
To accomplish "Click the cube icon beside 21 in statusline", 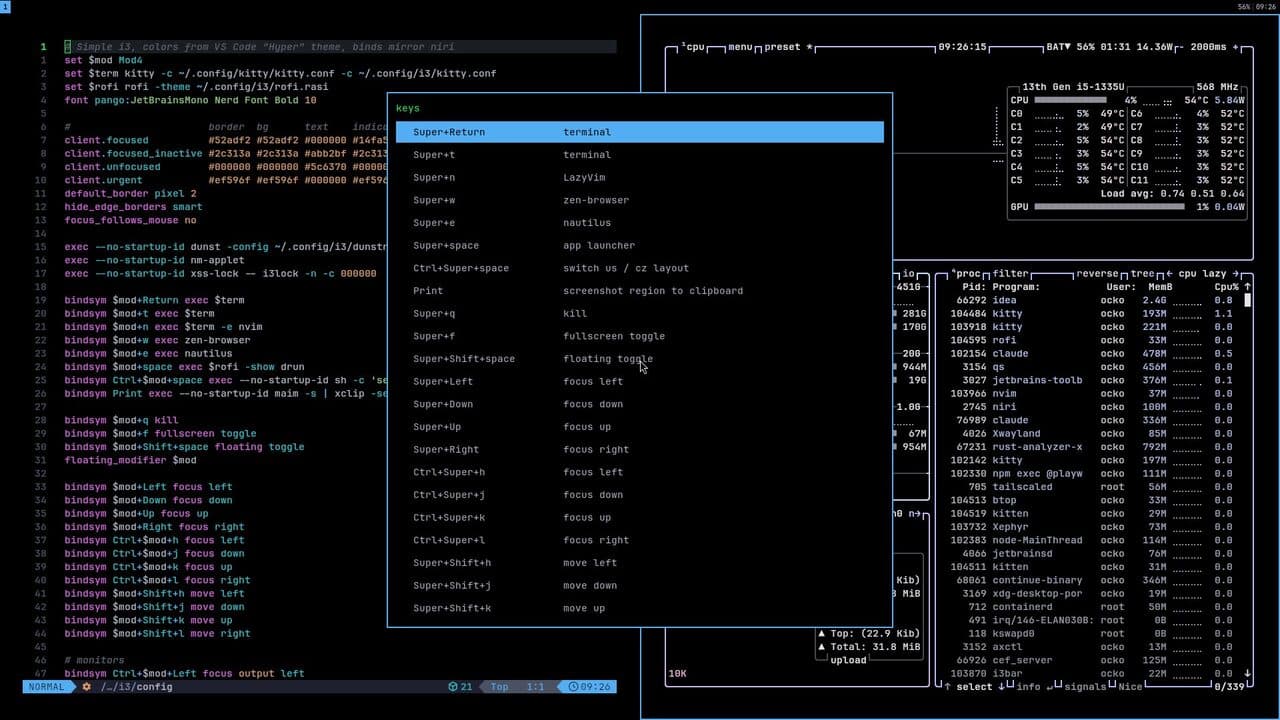I will point(453,687).
